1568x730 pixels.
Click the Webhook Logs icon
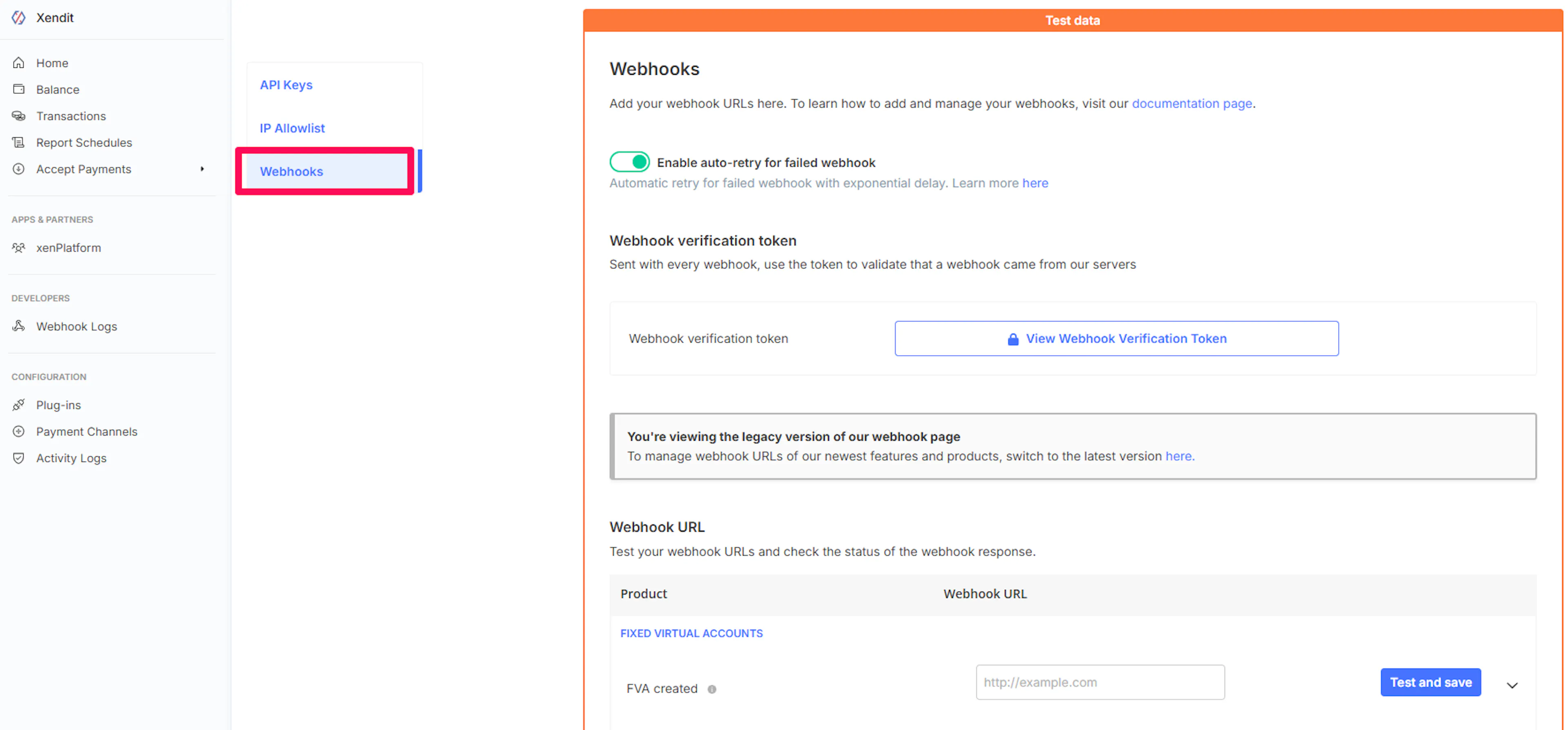point(19,326)
